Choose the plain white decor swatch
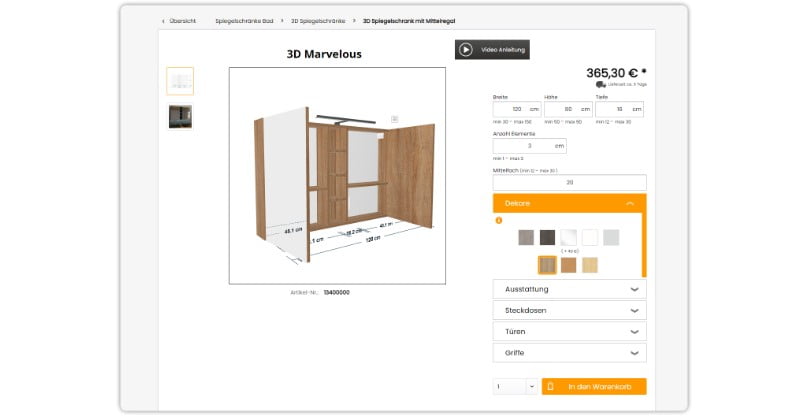Image resolution: width=808 pixels, height=416 pixels. pyautogui.click(x=590, y=237)
